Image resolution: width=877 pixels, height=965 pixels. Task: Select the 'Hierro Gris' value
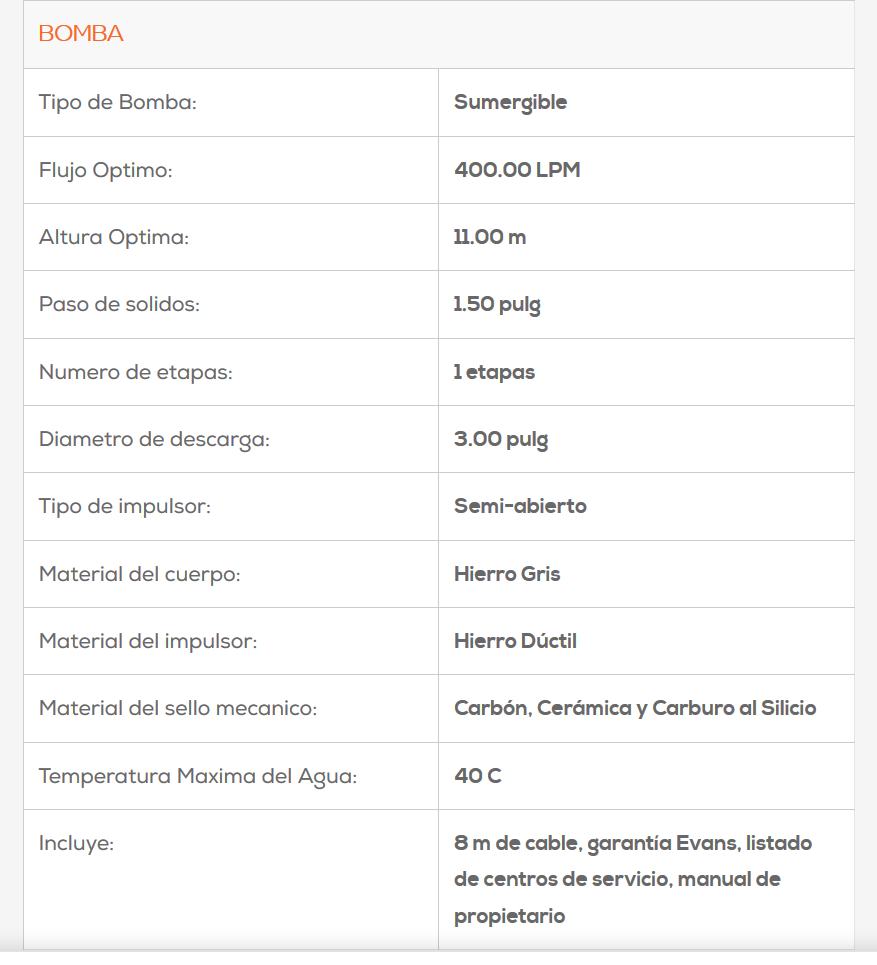(x=507, y=574)
